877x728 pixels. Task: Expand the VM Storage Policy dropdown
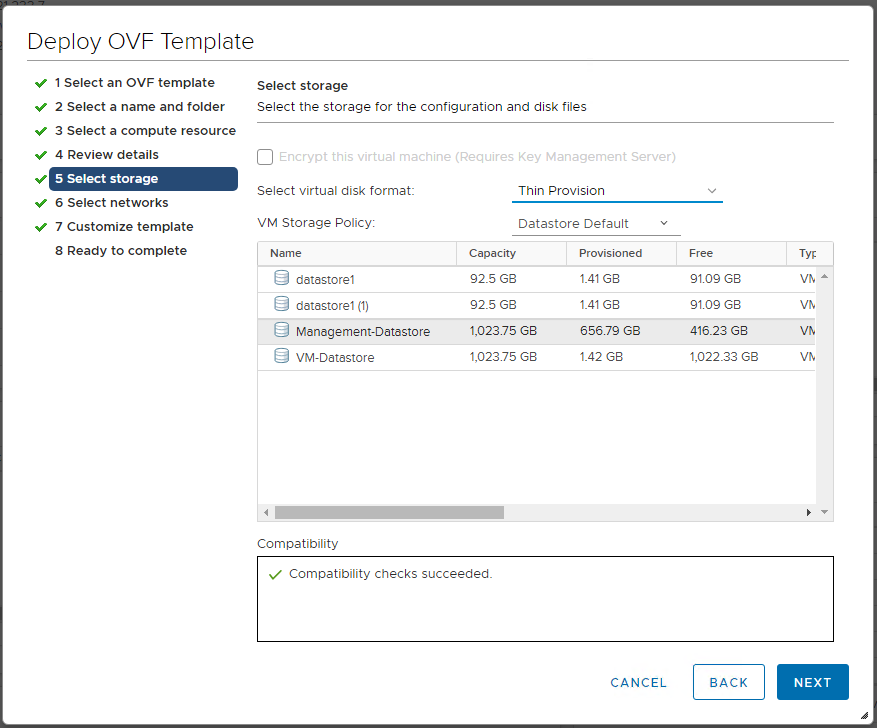tap(595, 223)
